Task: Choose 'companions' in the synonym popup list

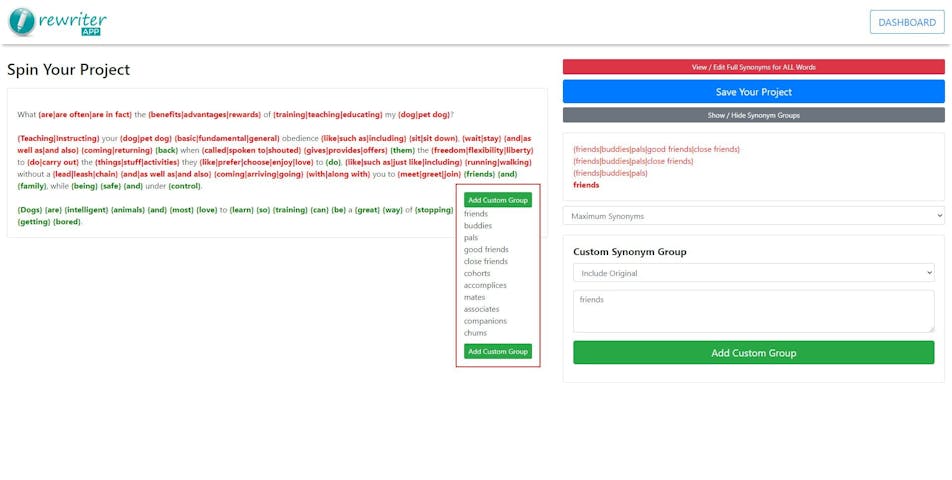Action: (x=485, y=321)
